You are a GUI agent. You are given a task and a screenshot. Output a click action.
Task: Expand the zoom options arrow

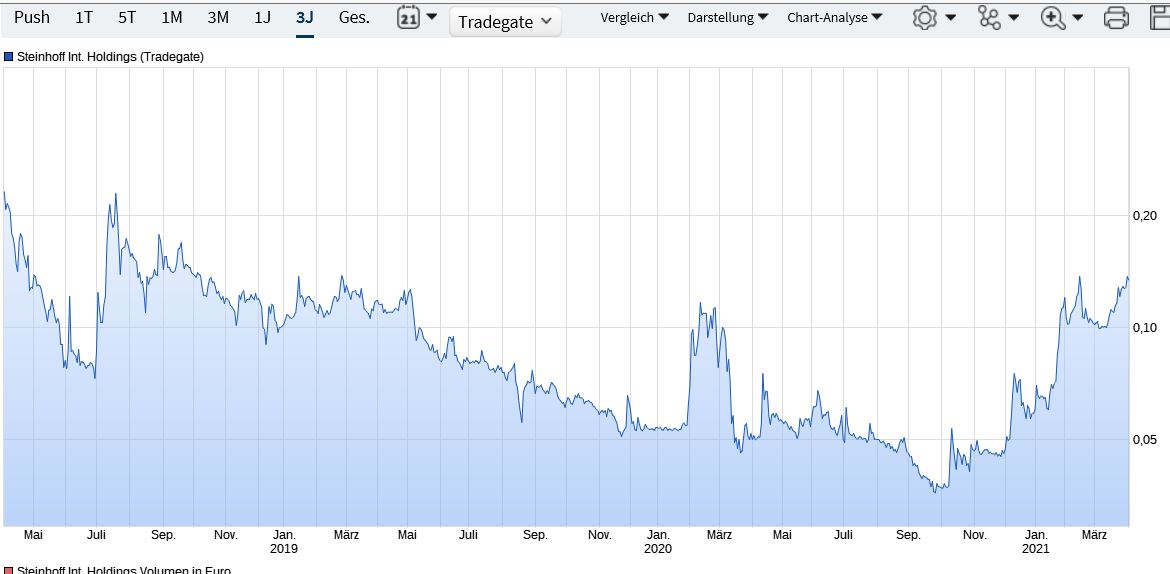coord(1077,18)
